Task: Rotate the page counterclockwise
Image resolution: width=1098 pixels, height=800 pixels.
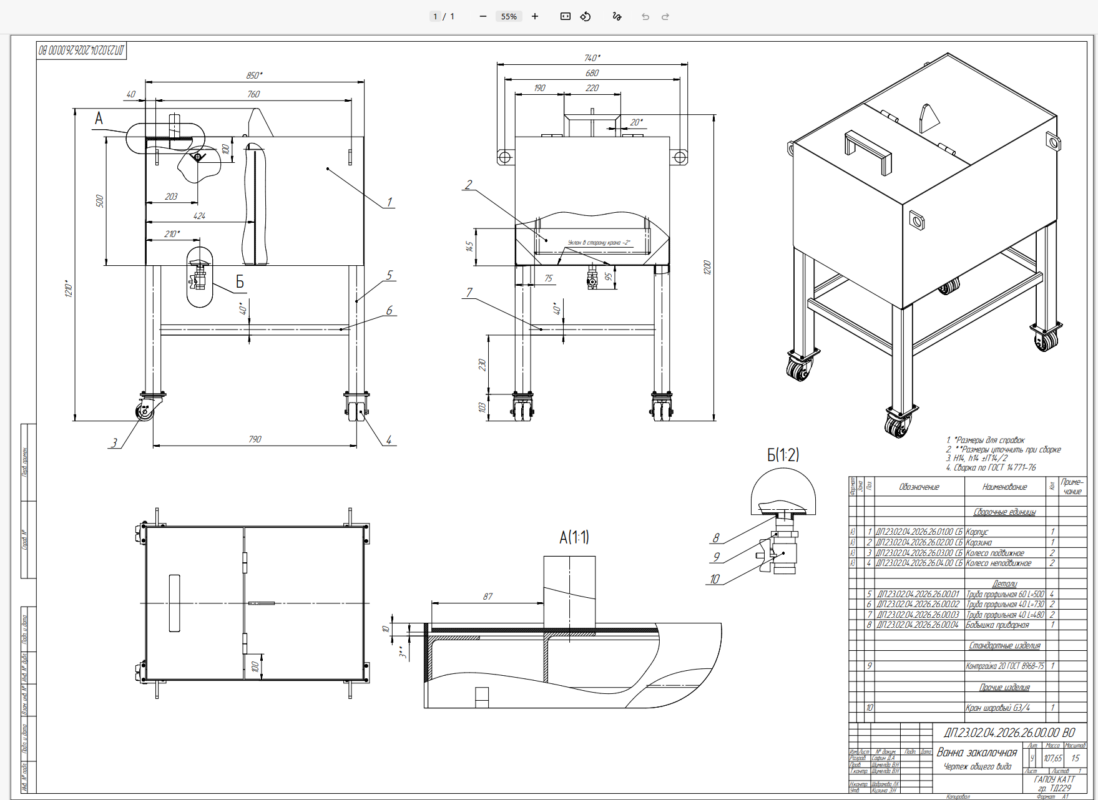Action: pyautogui.click(x=585, y=16)
